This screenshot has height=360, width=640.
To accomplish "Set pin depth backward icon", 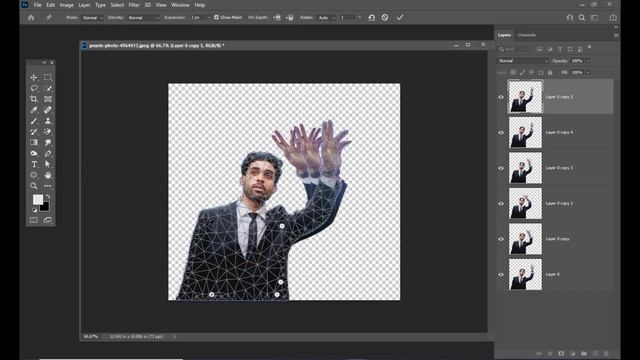I will (x=290, y=18).
